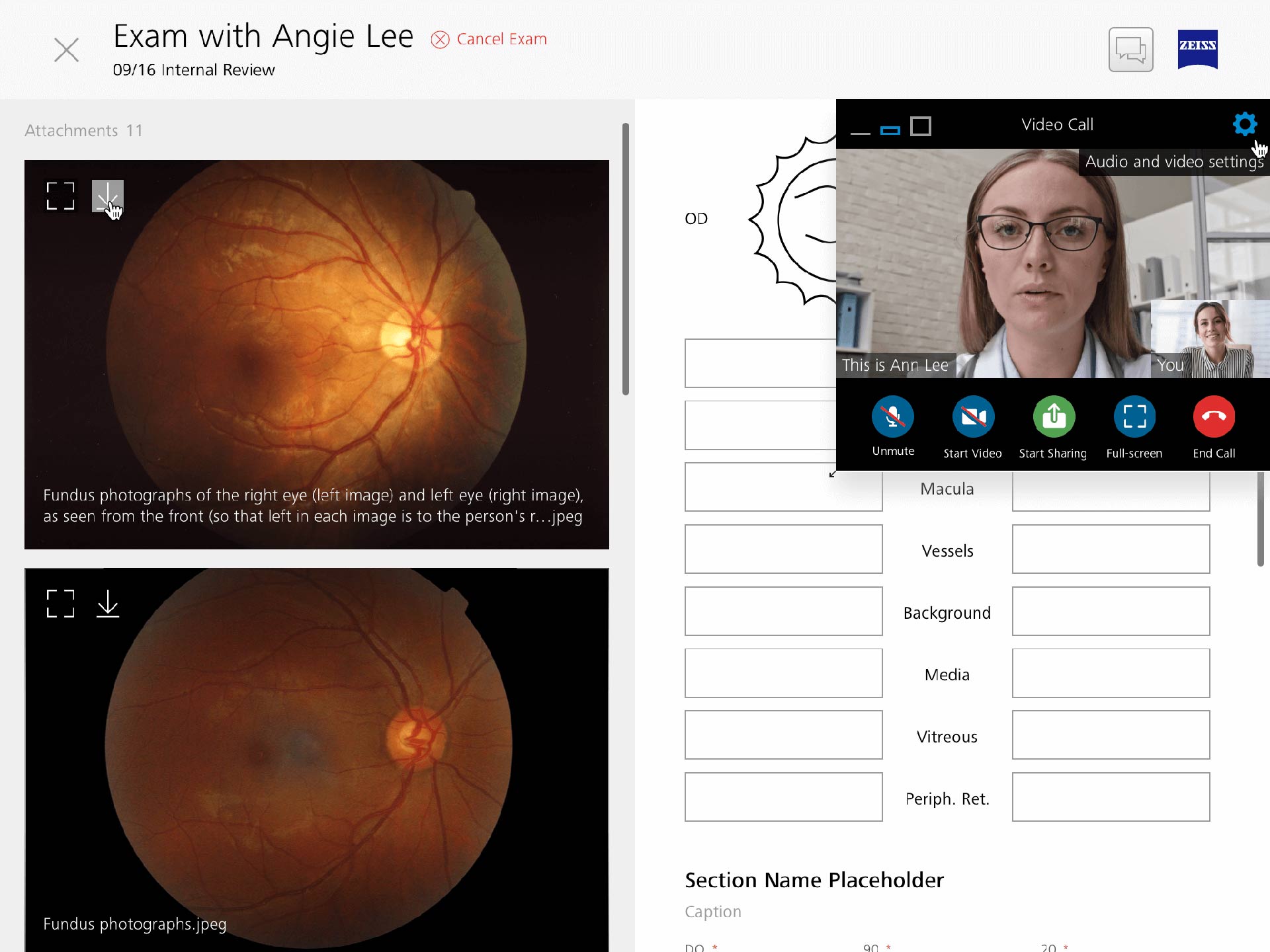
Task: Set video call to medium window size
Action: (x=890, y=130)
